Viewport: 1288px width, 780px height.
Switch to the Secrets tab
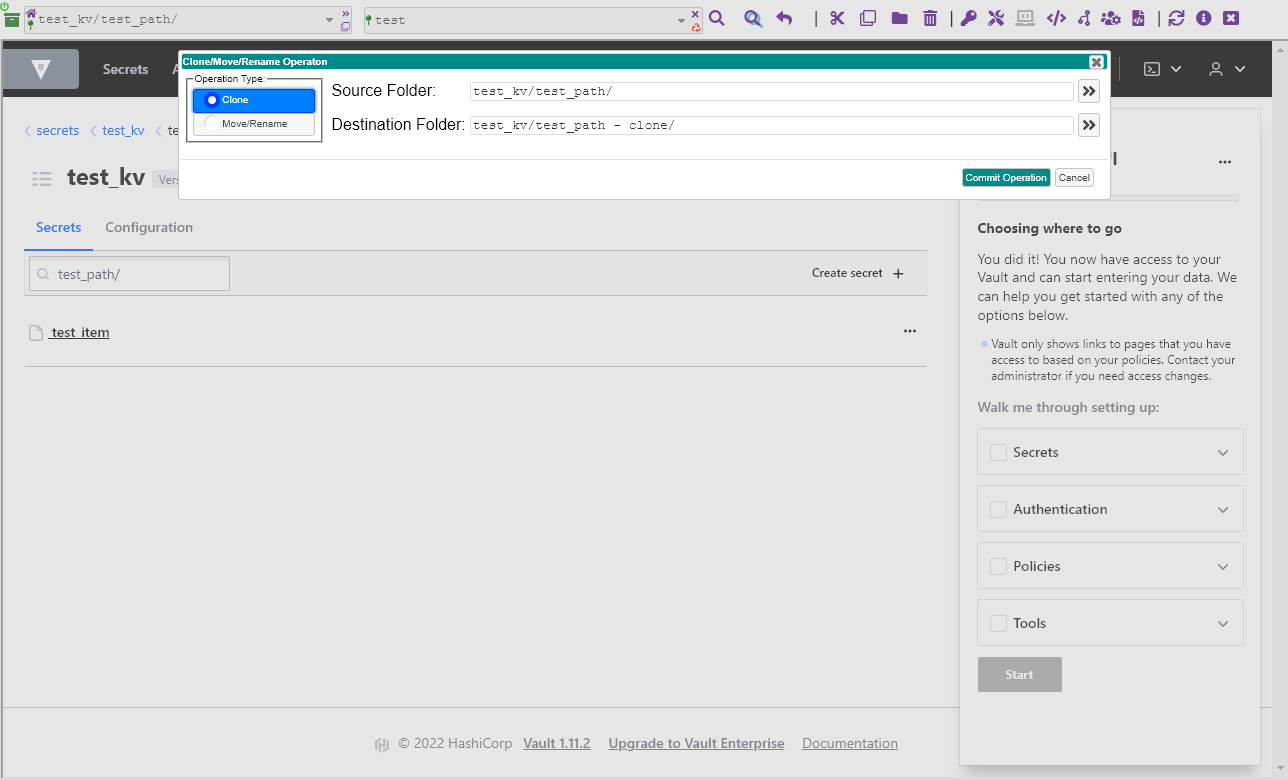tap(59, 228)
